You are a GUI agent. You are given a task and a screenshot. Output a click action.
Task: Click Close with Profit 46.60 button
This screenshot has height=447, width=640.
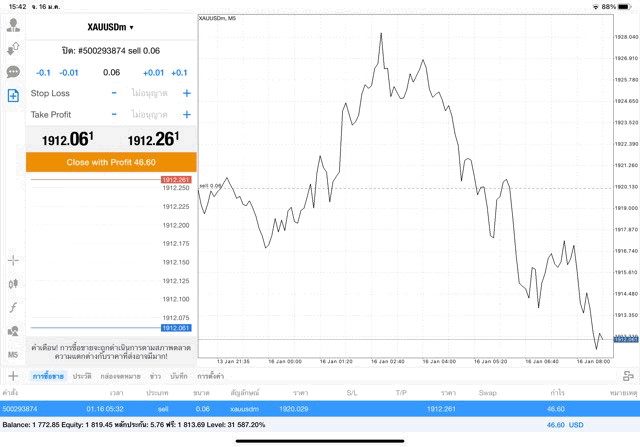pyautogui.click(x=111, y=162)
